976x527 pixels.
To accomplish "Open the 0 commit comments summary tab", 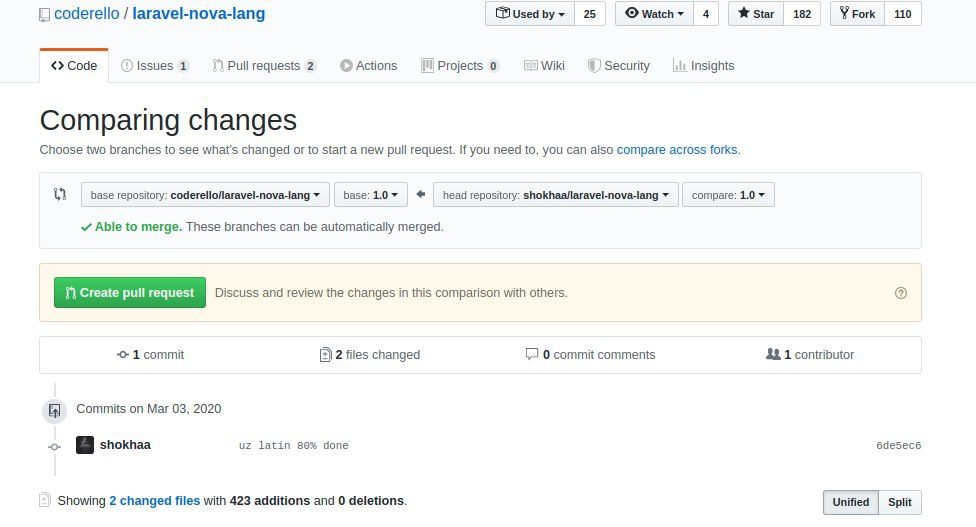I will [591, 355].
